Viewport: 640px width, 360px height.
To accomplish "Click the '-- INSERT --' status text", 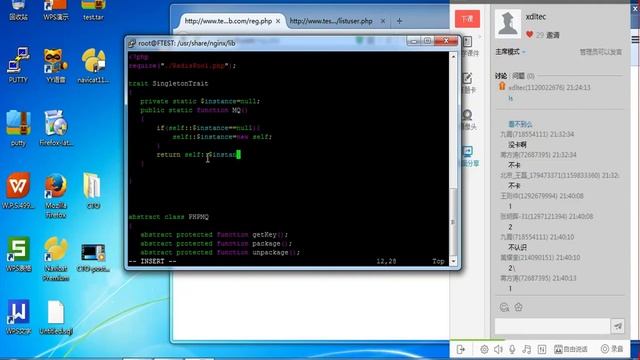I will click(x=152, y=261).
